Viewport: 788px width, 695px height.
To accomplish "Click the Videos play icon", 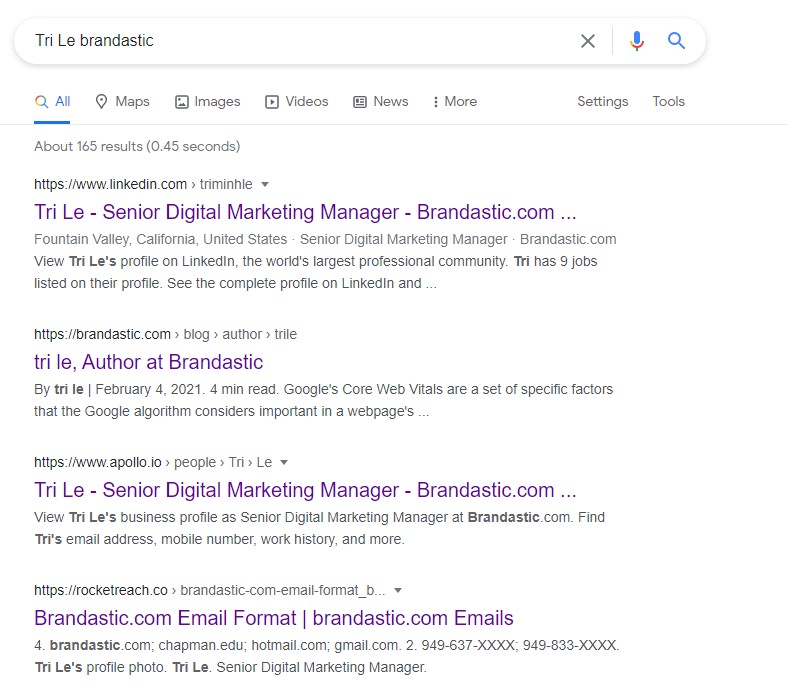I will pos(272,102).
